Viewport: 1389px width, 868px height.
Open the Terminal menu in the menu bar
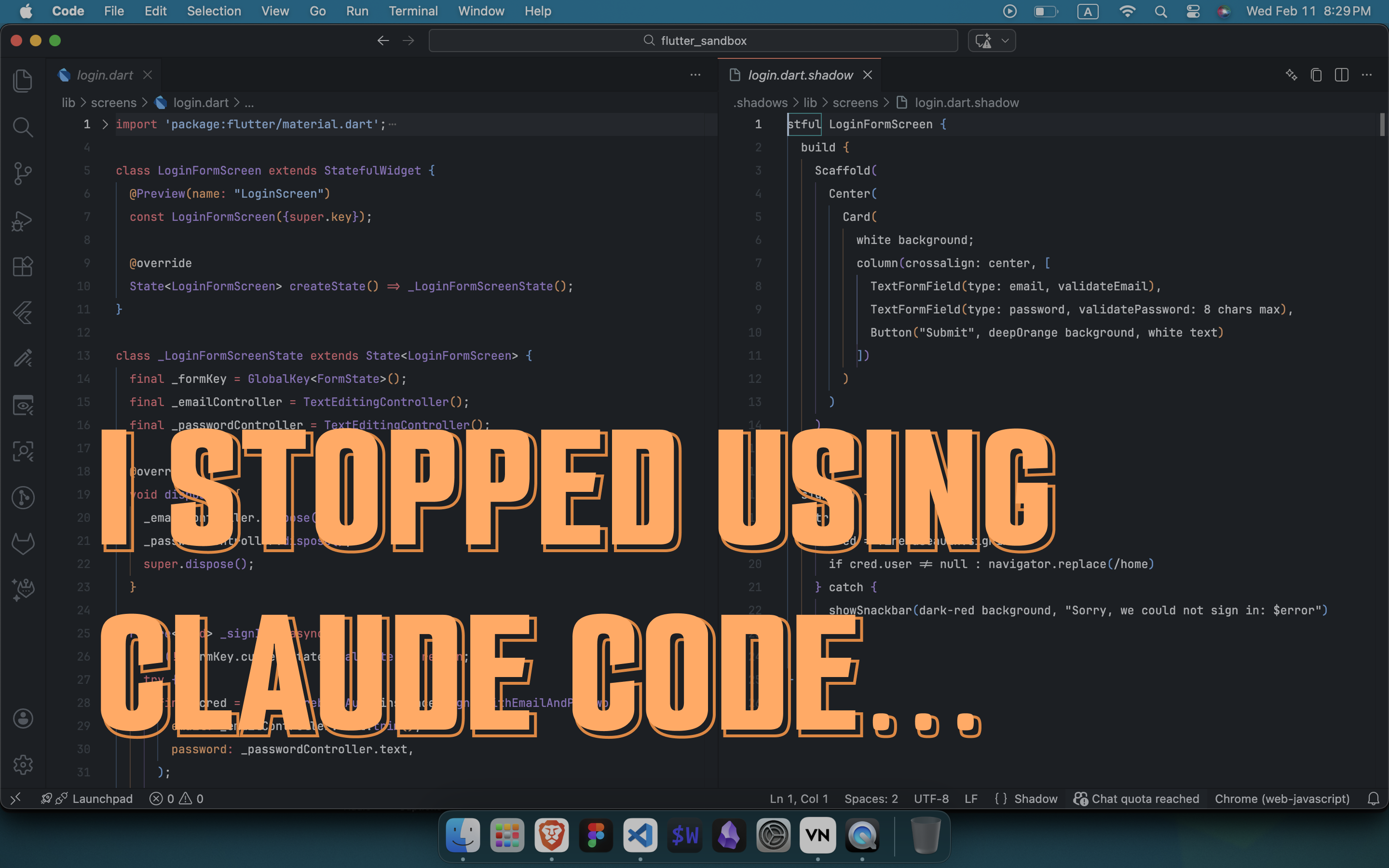click(413, 11)
